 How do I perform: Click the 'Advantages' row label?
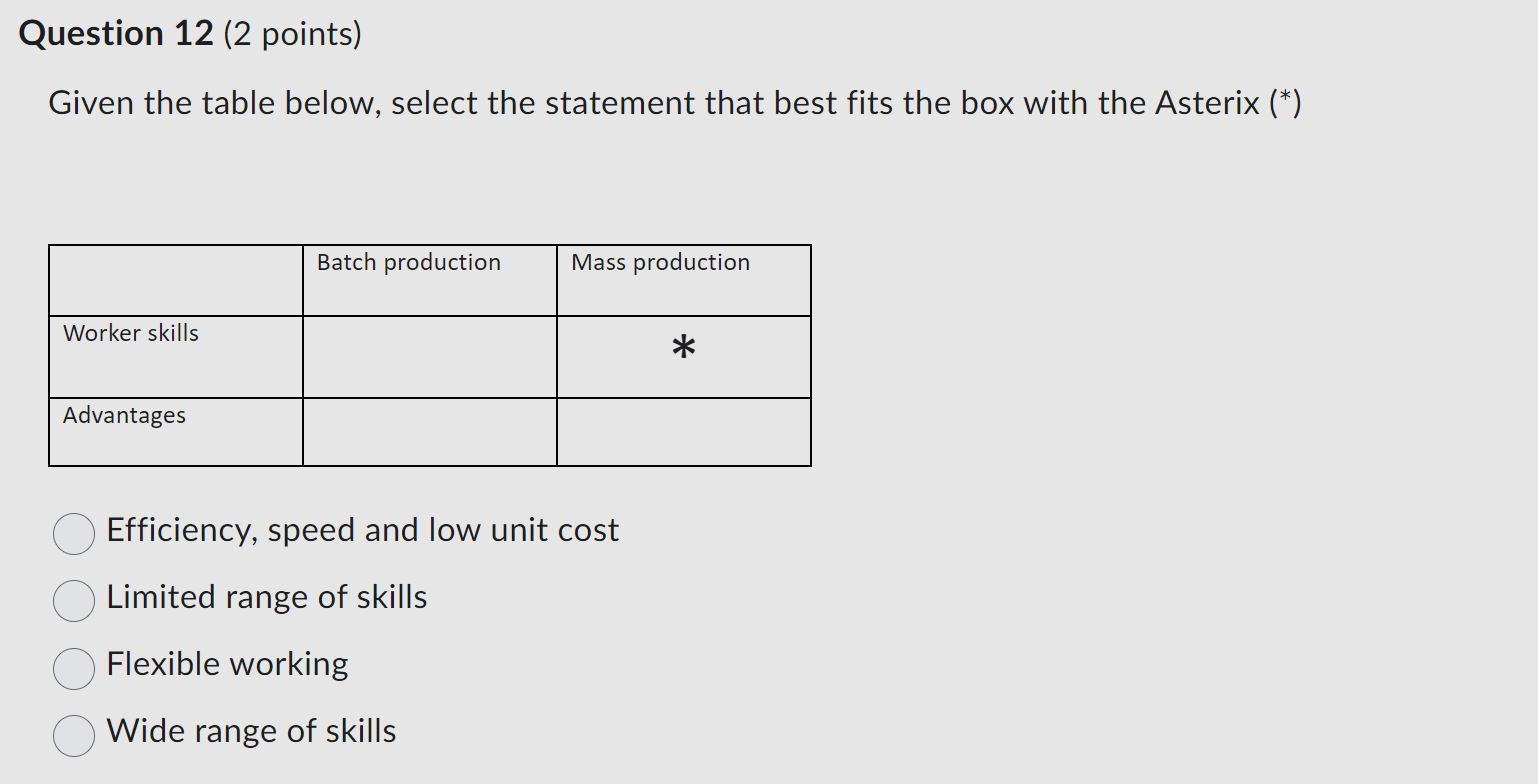pyautogui.click(x=124, y=415)
